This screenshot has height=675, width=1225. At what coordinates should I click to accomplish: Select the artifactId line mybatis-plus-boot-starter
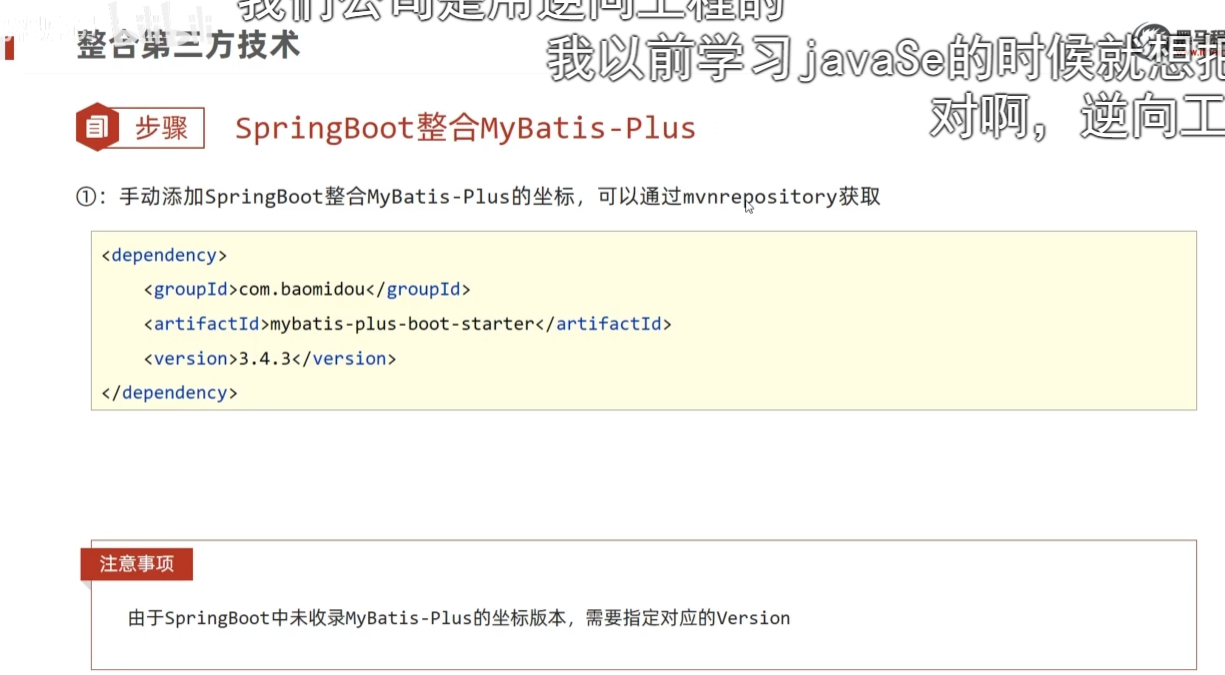point(407,324)
